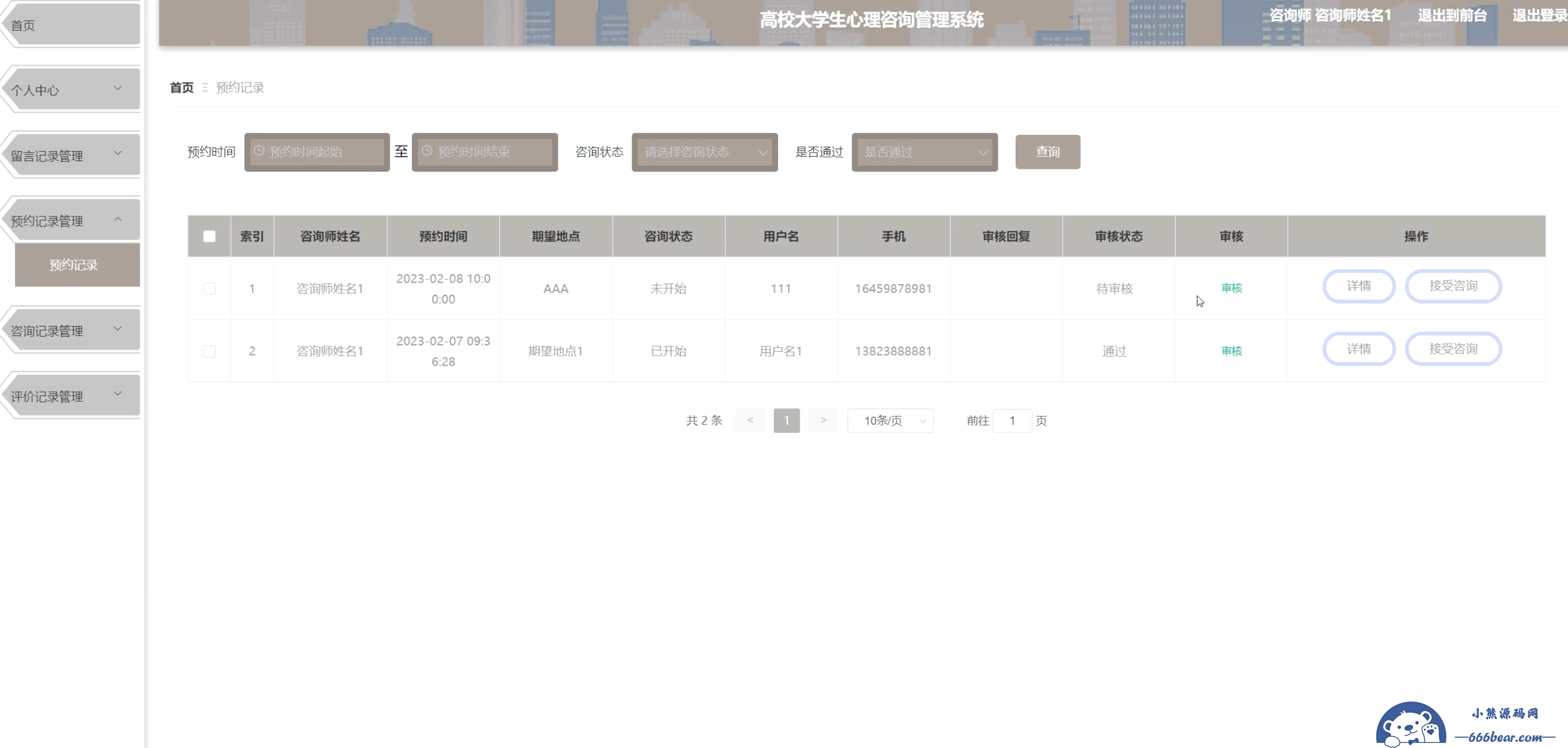Click the 查询 search button
The height and width of the screenshot is (748, 1568).
[1047, 152]
